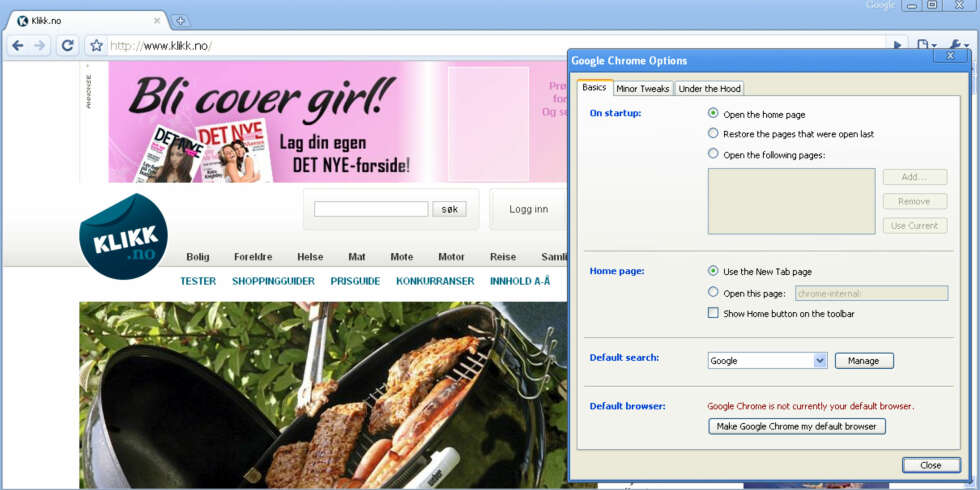
Task: Go forward with the Forward arrow button
Action: pyautogui.click(x=39, y=46)
